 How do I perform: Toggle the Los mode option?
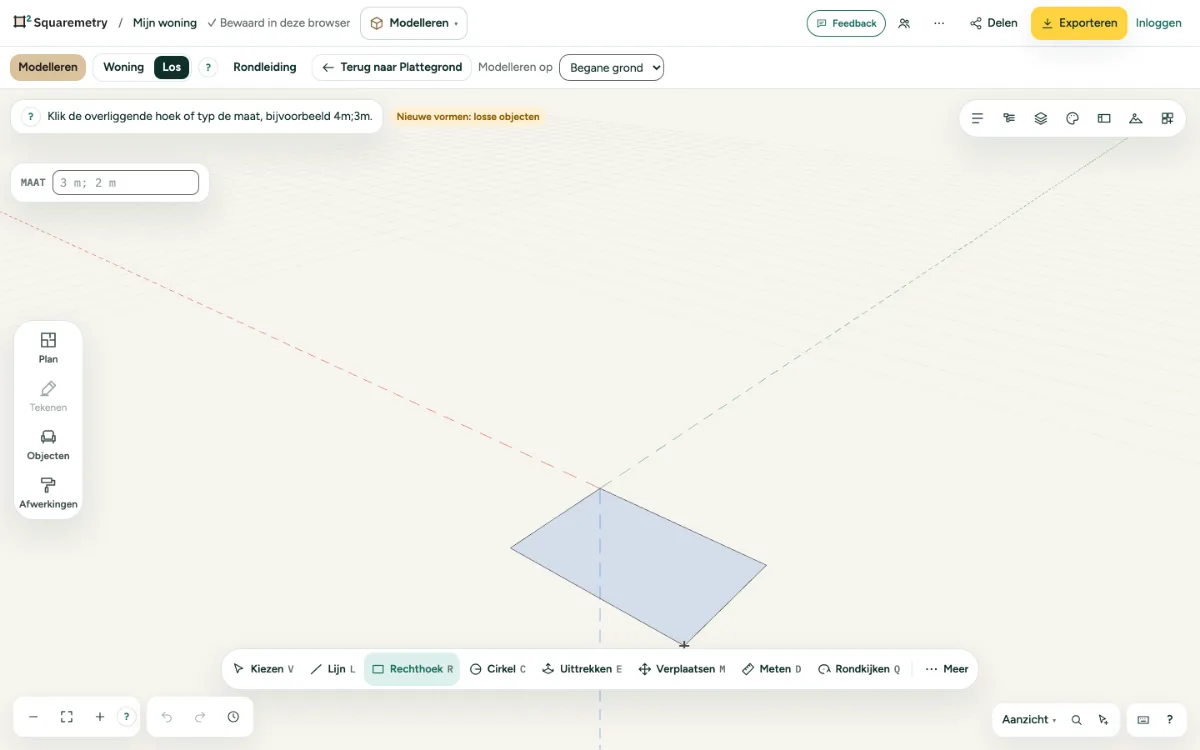point(172,67)
